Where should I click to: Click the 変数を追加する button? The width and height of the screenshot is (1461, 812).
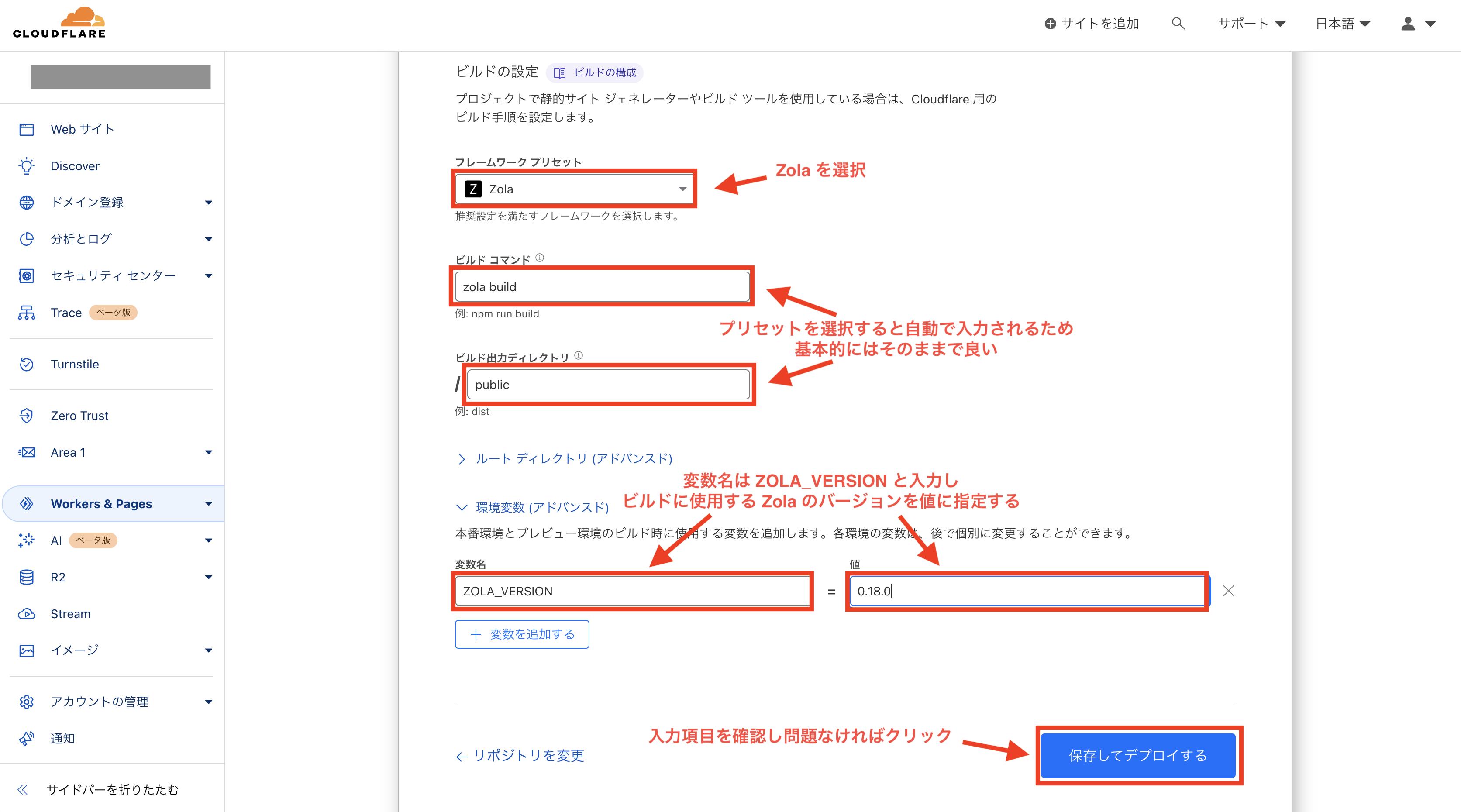tap(522, 634)
